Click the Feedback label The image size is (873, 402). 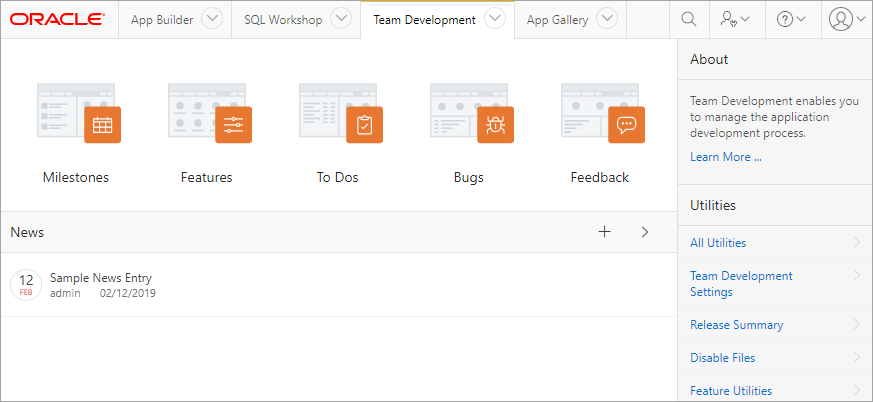[x=600, y=178]
